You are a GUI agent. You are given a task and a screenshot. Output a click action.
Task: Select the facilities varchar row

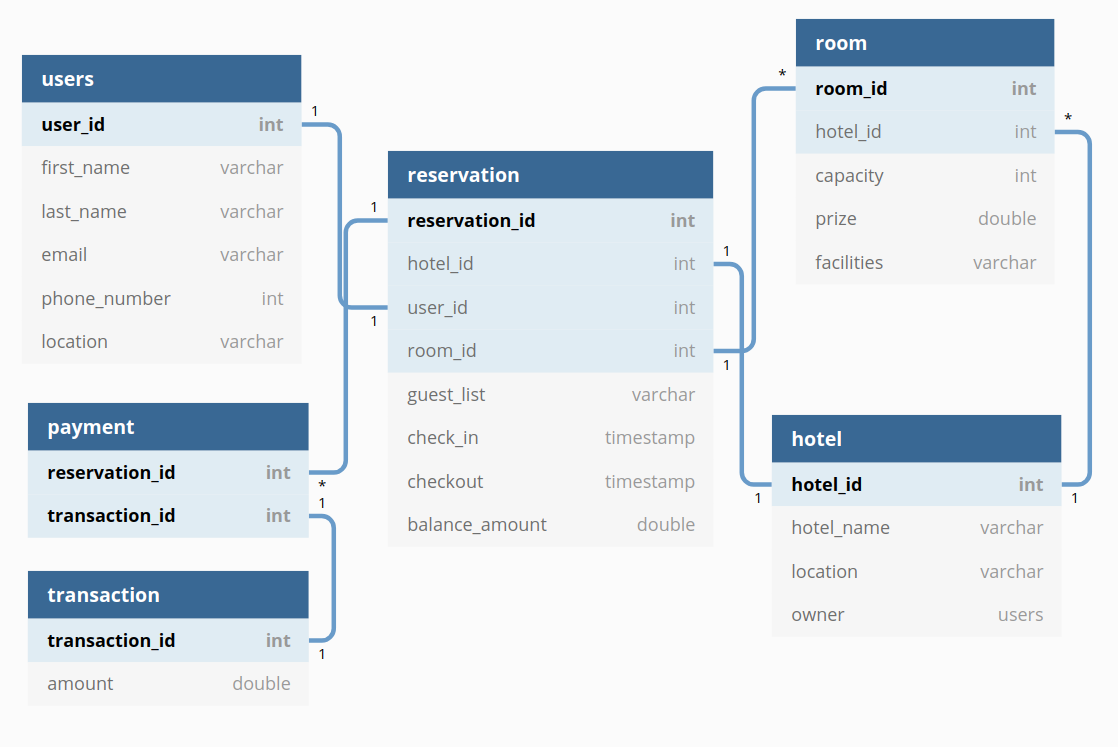click(x=925, y=262)
